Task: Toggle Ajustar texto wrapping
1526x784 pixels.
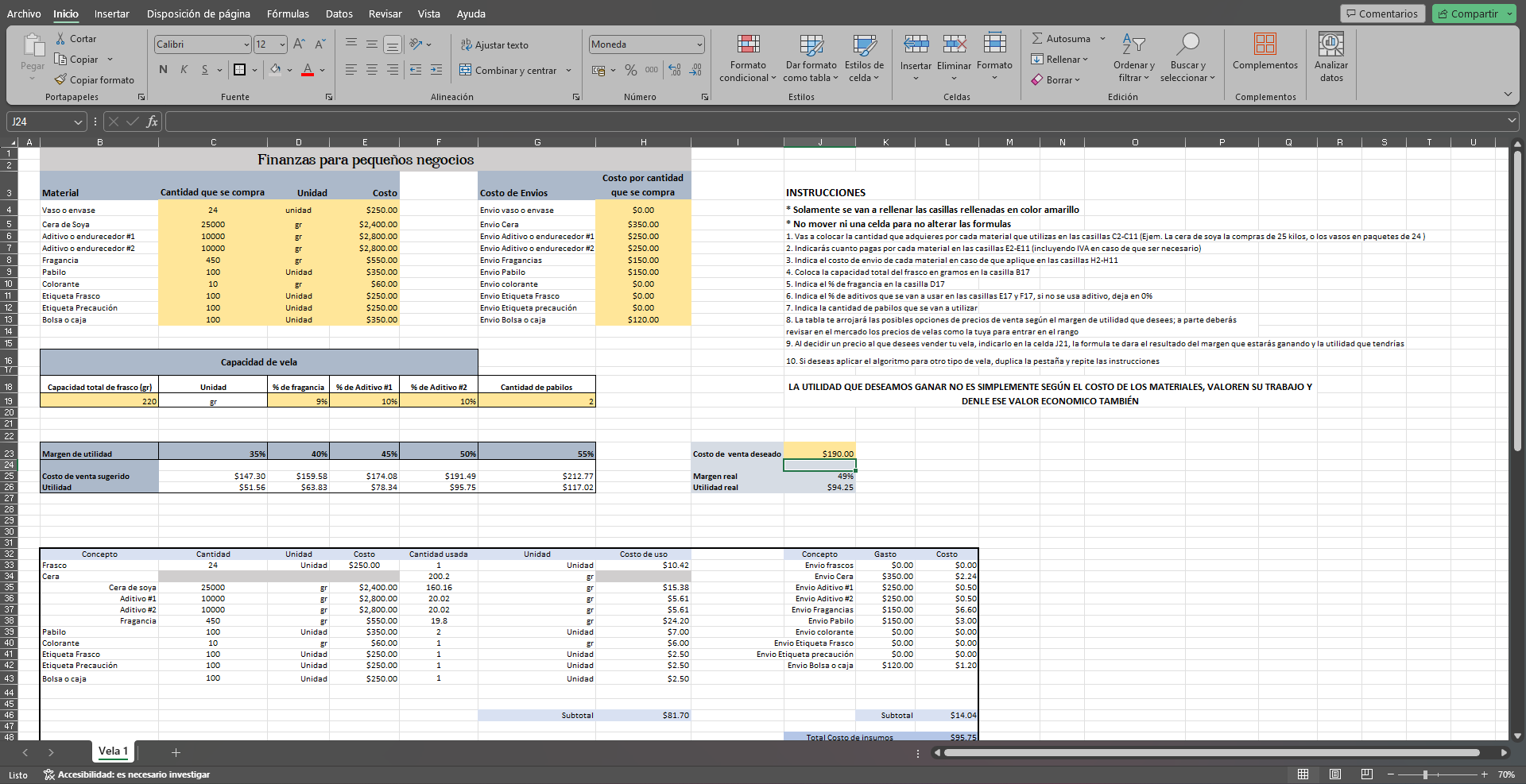Action: click(494, 45)
